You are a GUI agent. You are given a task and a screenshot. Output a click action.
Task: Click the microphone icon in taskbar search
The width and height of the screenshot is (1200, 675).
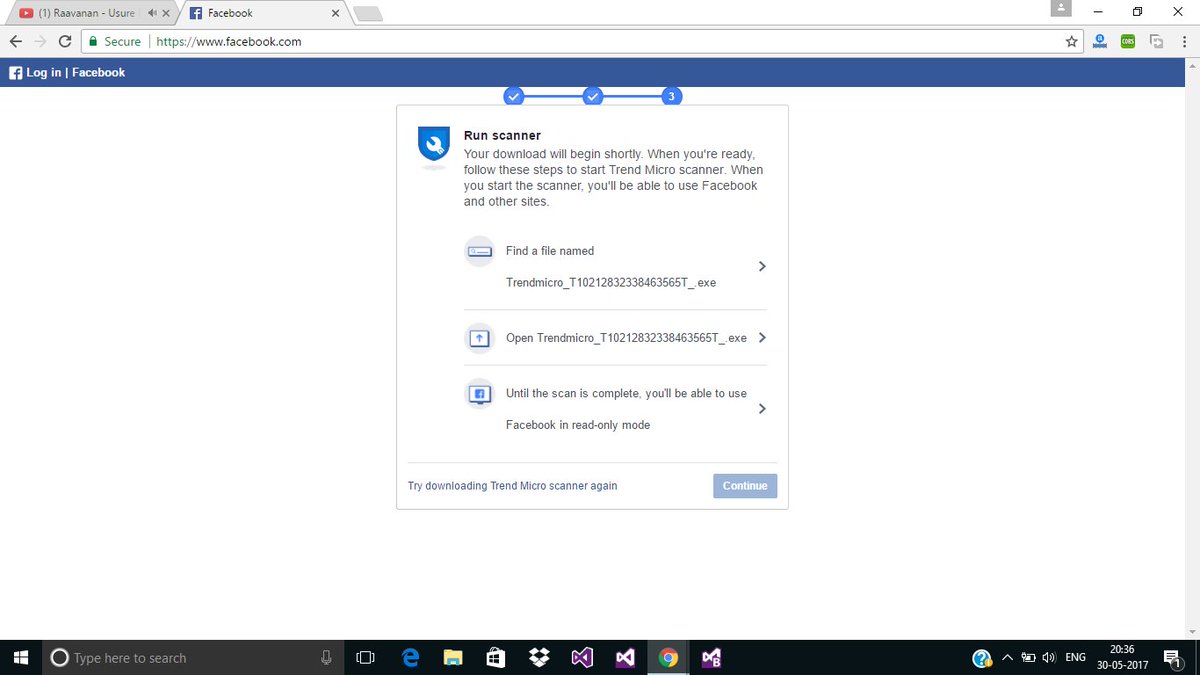click(x=325, y=658)
